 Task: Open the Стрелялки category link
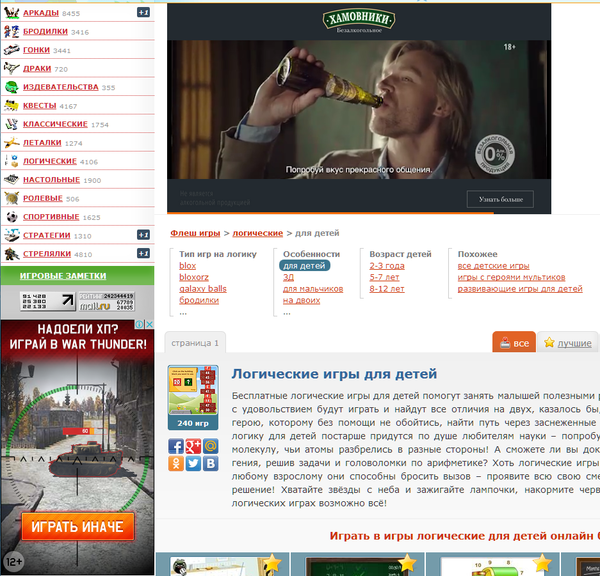[47, 254]
